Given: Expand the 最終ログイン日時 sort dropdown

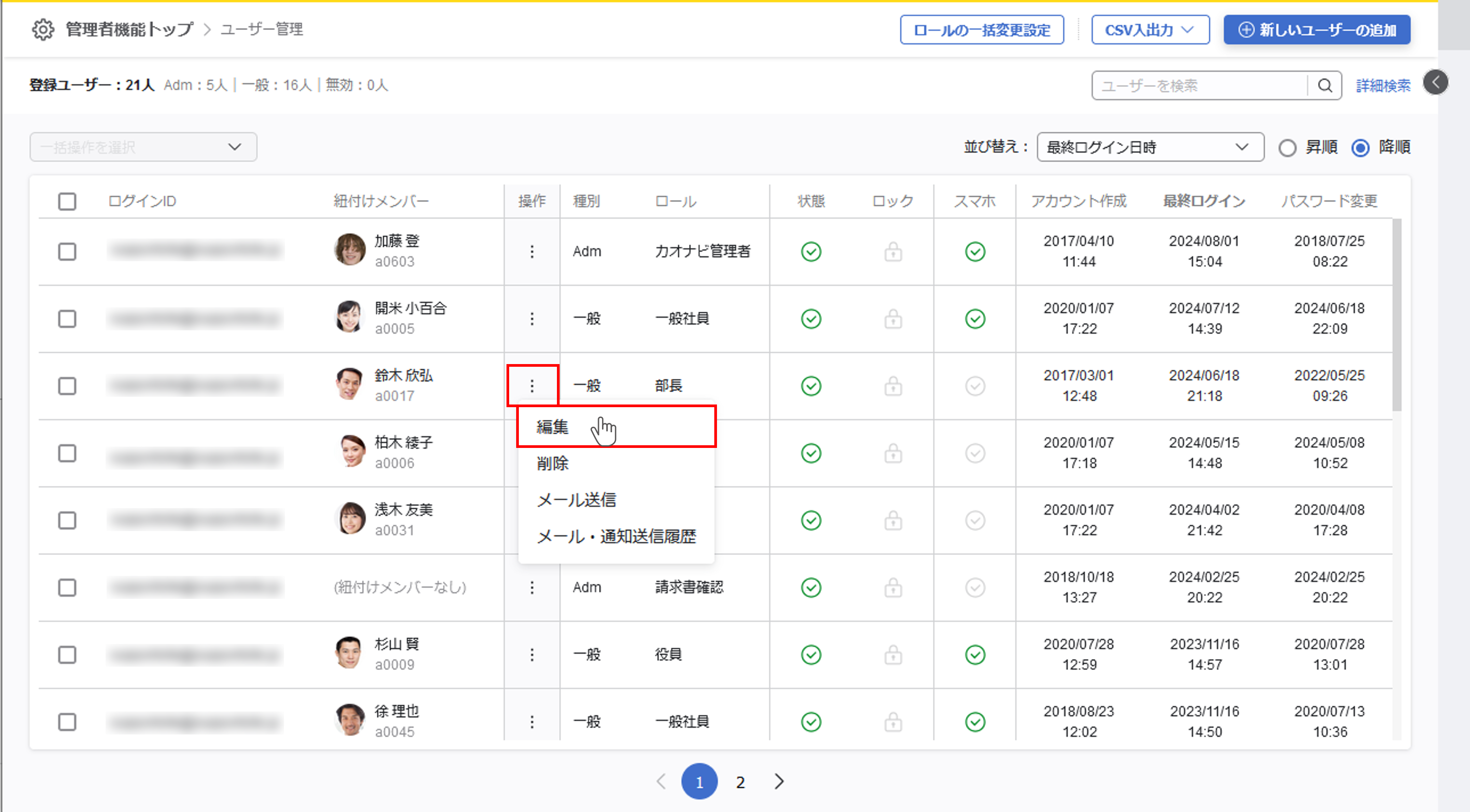Looking at the screenshot, I should pyautogui.click(x=1150, y=147).
